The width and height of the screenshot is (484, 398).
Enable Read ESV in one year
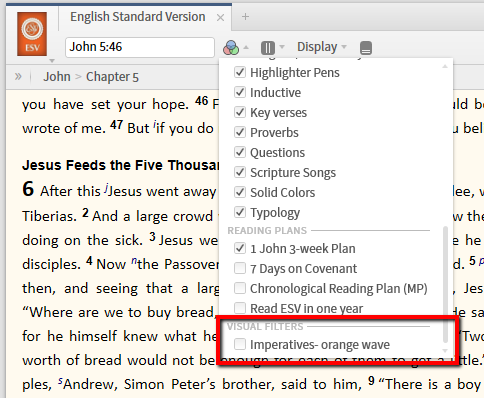240,308
